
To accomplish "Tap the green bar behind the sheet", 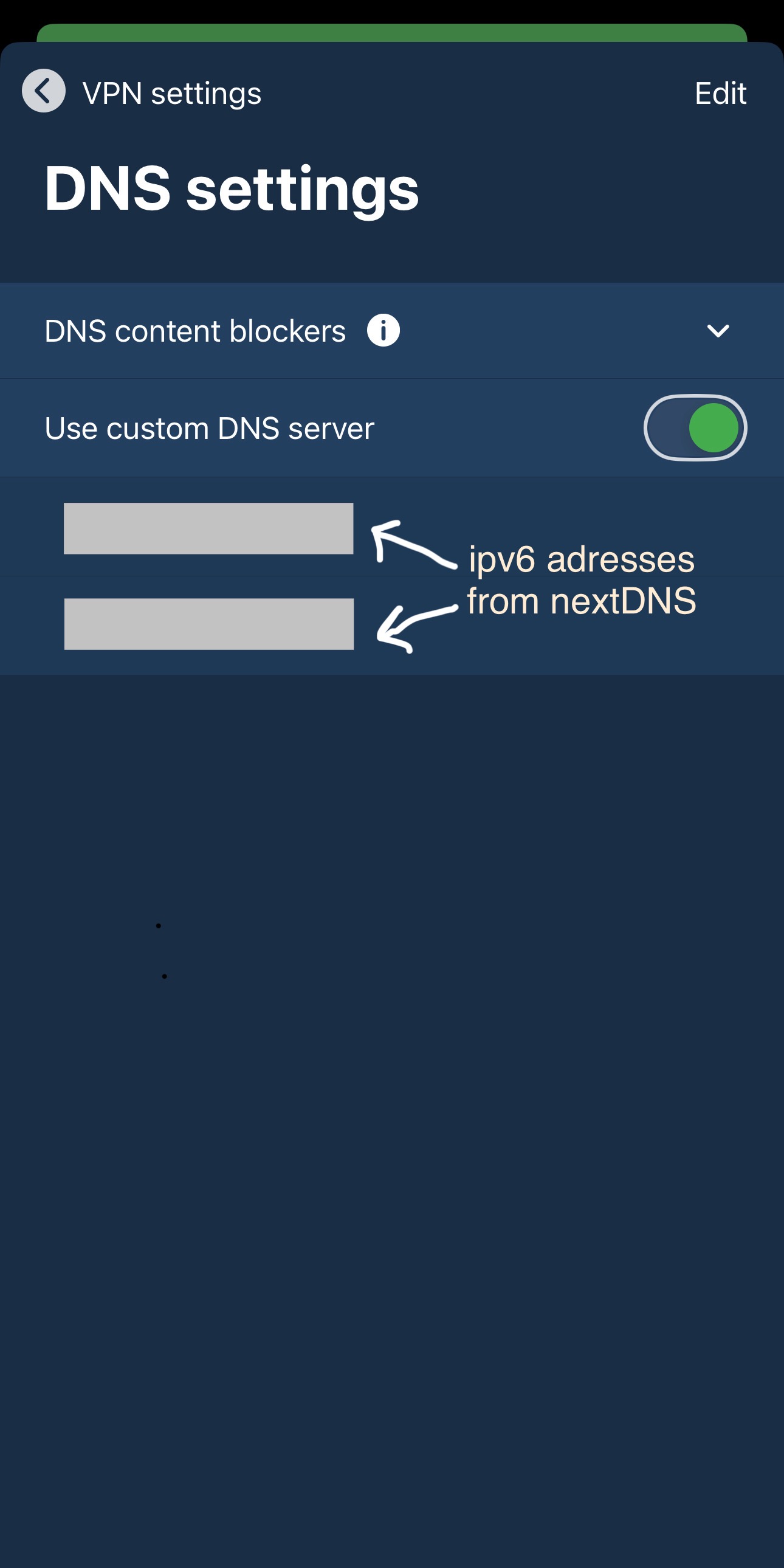I will click(x=392, y=32).
